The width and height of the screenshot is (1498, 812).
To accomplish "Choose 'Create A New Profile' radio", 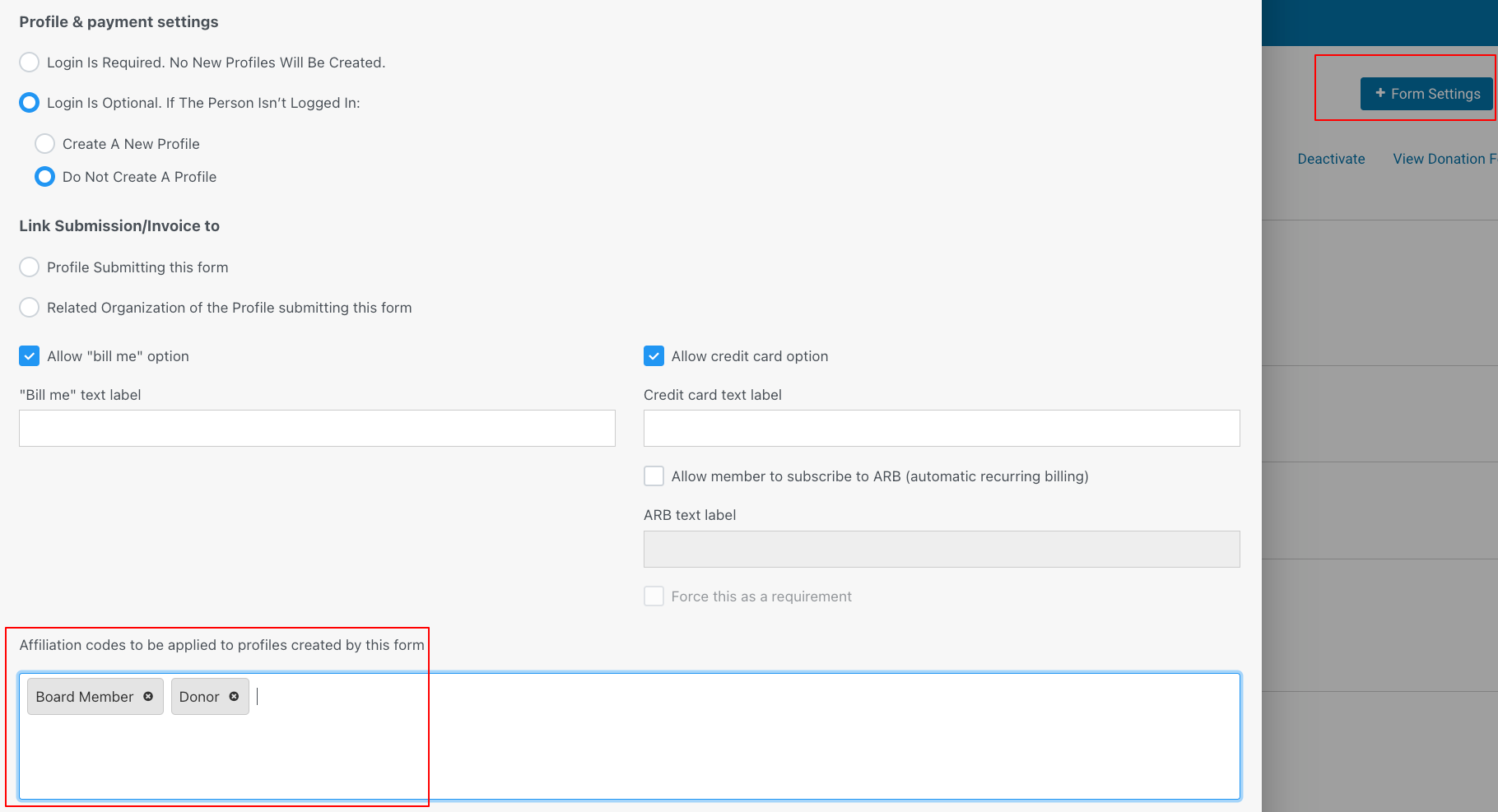I will click(45, 144).
